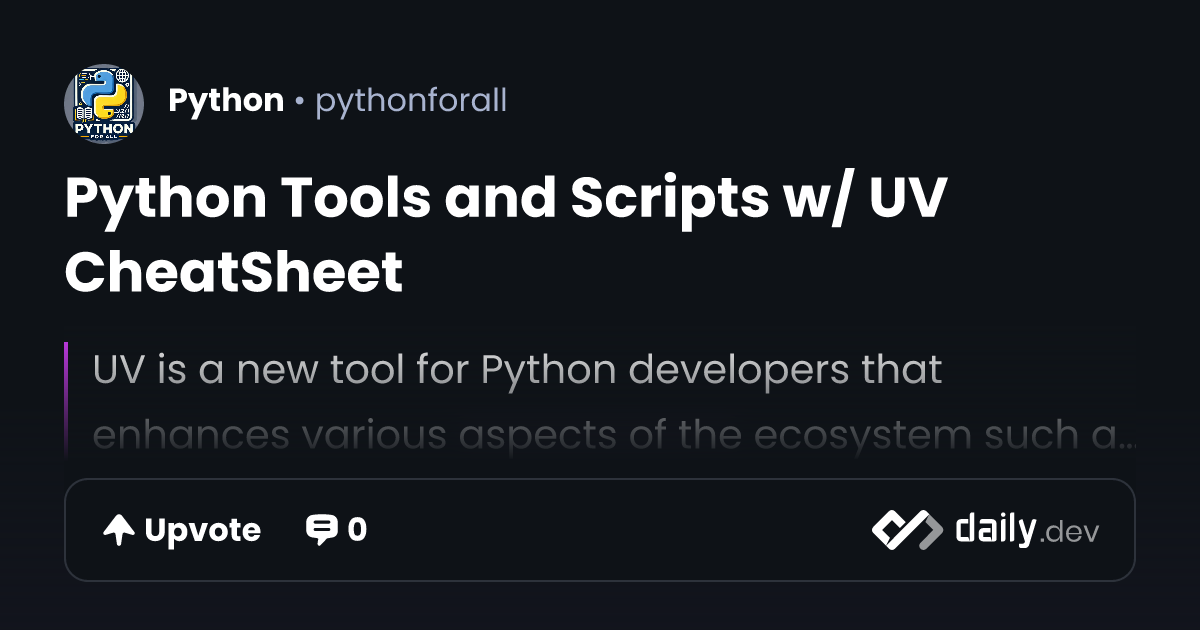Open the Python source name link

[x=226, y=101]
